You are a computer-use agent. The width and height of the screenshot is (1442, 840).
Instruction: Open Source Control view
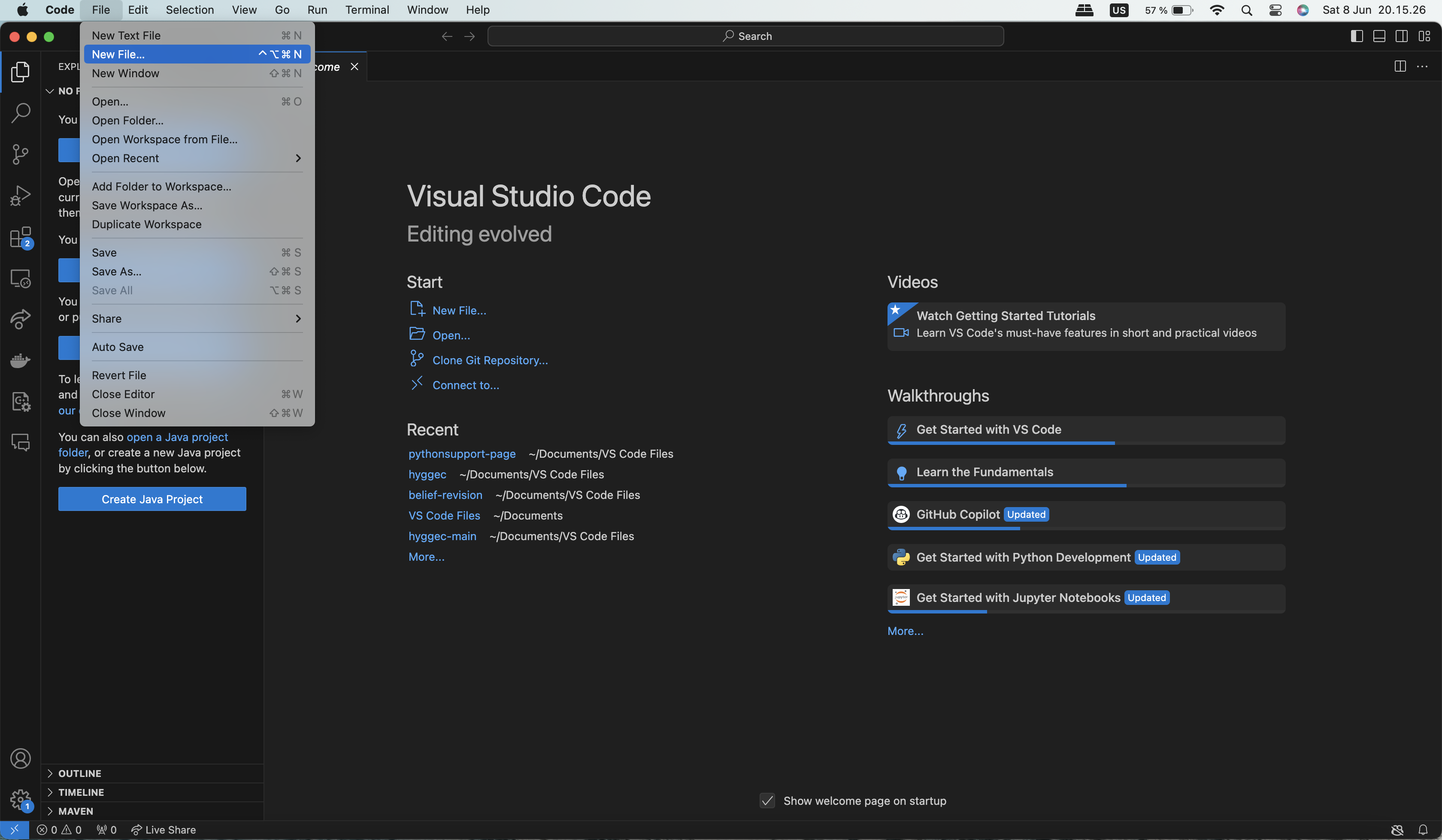pyautogui.click(x=21, y=154)
